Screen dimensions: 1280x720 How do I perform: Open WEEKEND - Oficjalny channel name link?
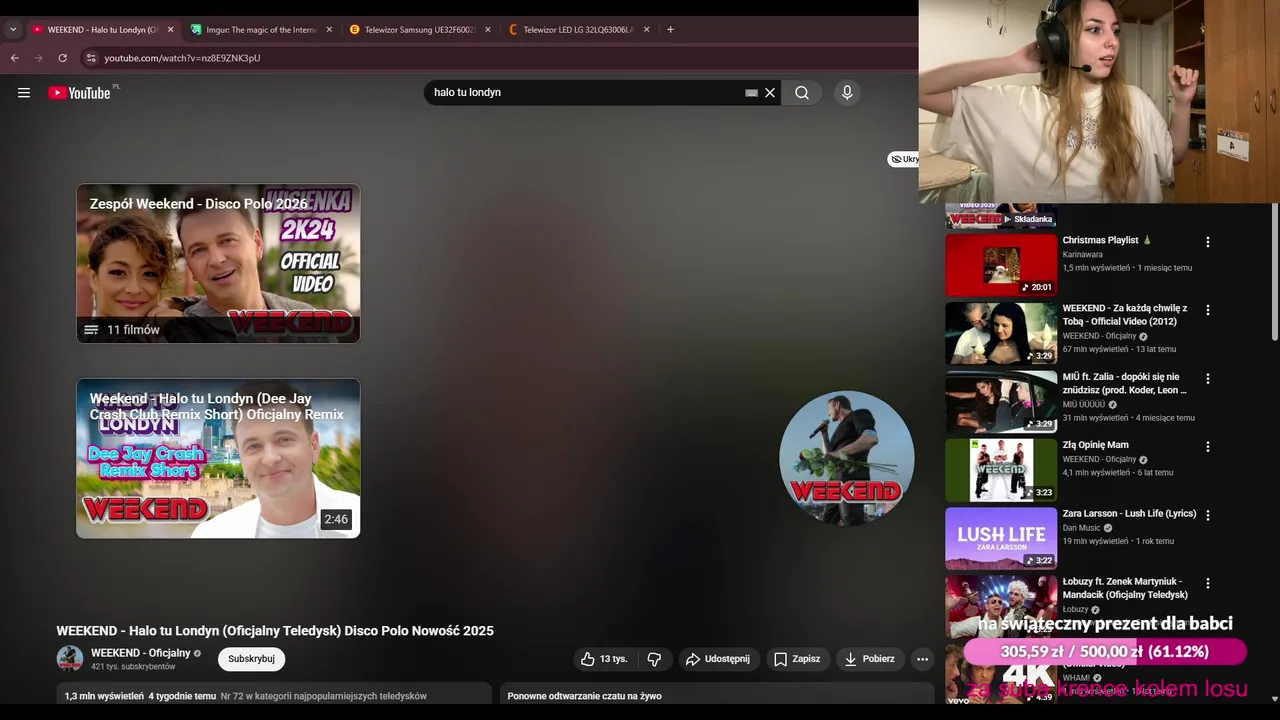(140, 653)
